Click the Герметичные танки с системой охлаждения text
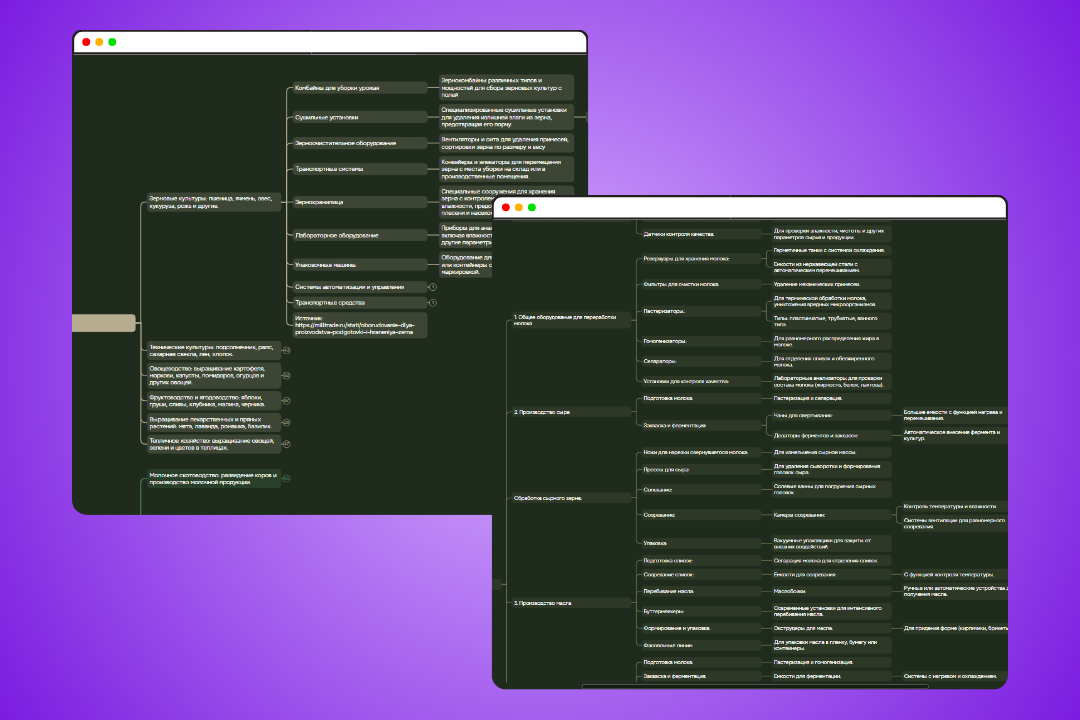 (x=829, y=250)
